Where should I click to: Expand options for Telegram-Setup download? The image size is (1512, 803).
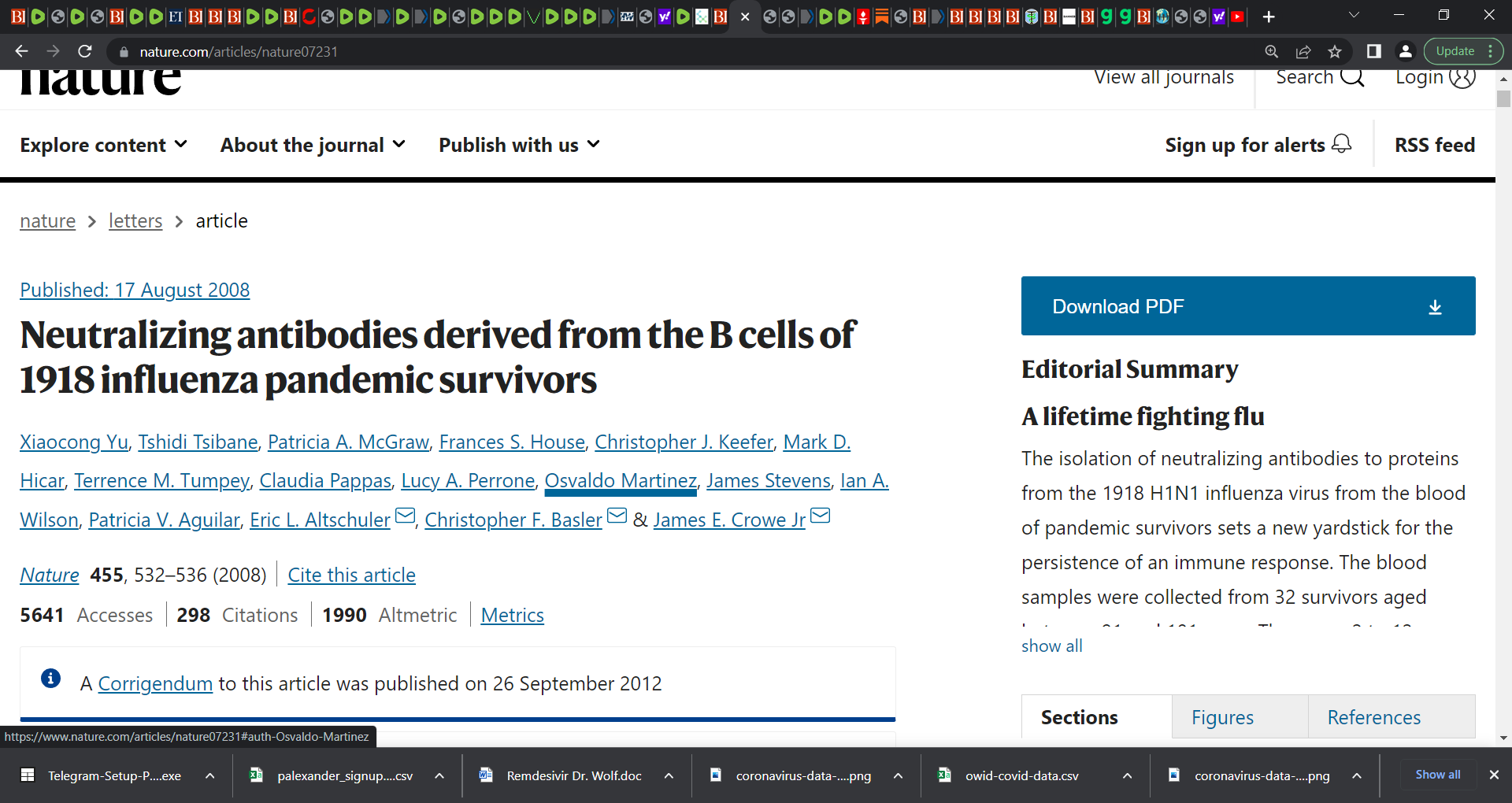209,775
